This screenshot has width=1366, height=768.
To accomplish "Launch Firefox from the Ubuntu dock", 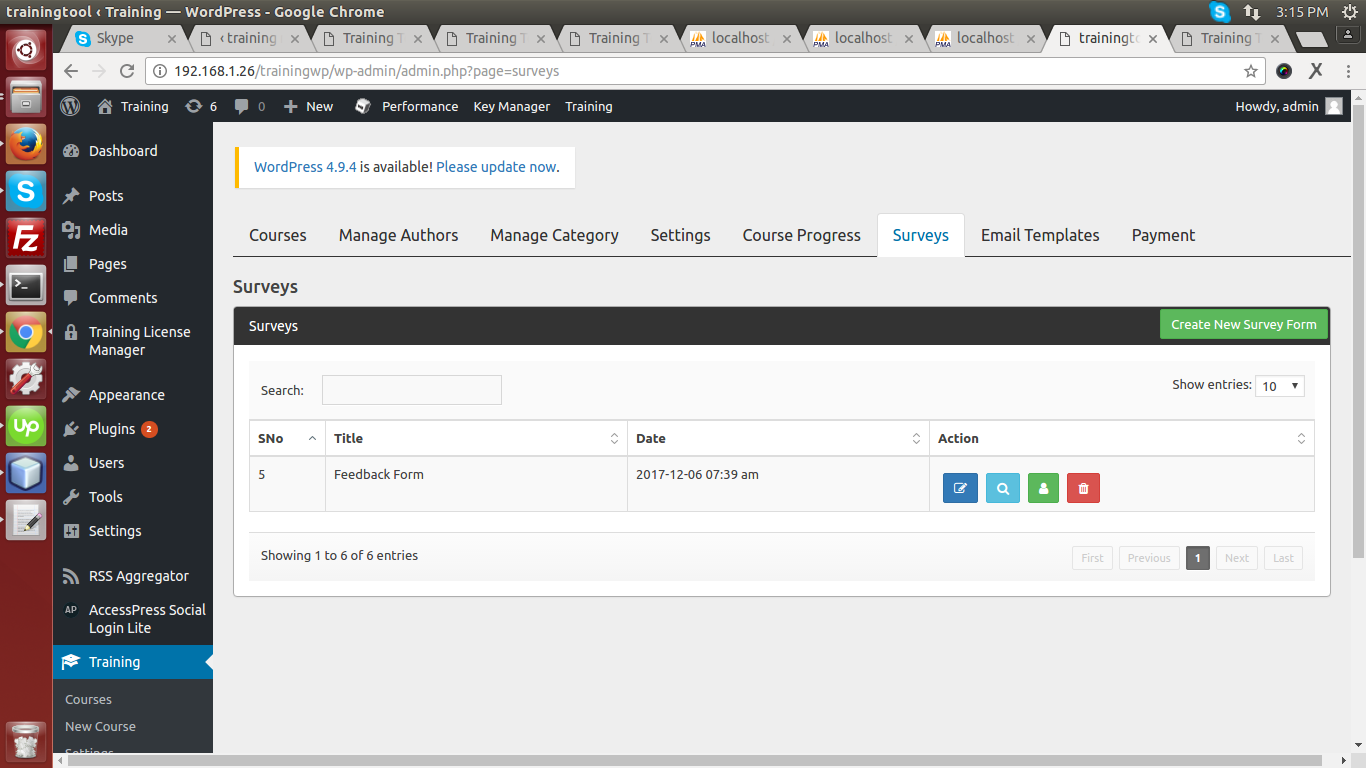I will [x=26, y=144].
